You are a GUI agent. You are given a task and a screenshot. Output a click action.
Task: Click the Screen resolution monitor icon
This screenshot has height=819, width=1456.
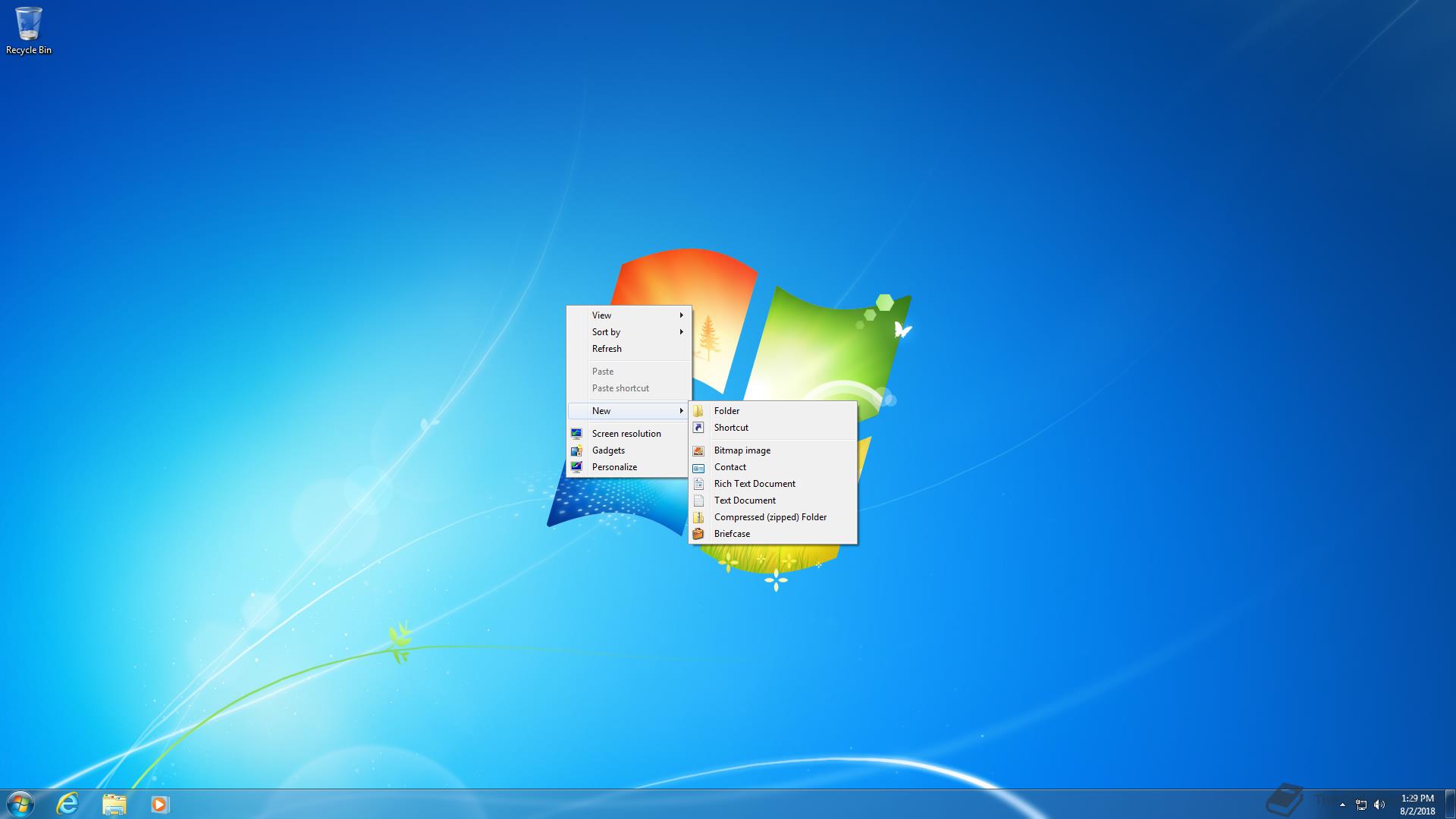click(577, 434)
